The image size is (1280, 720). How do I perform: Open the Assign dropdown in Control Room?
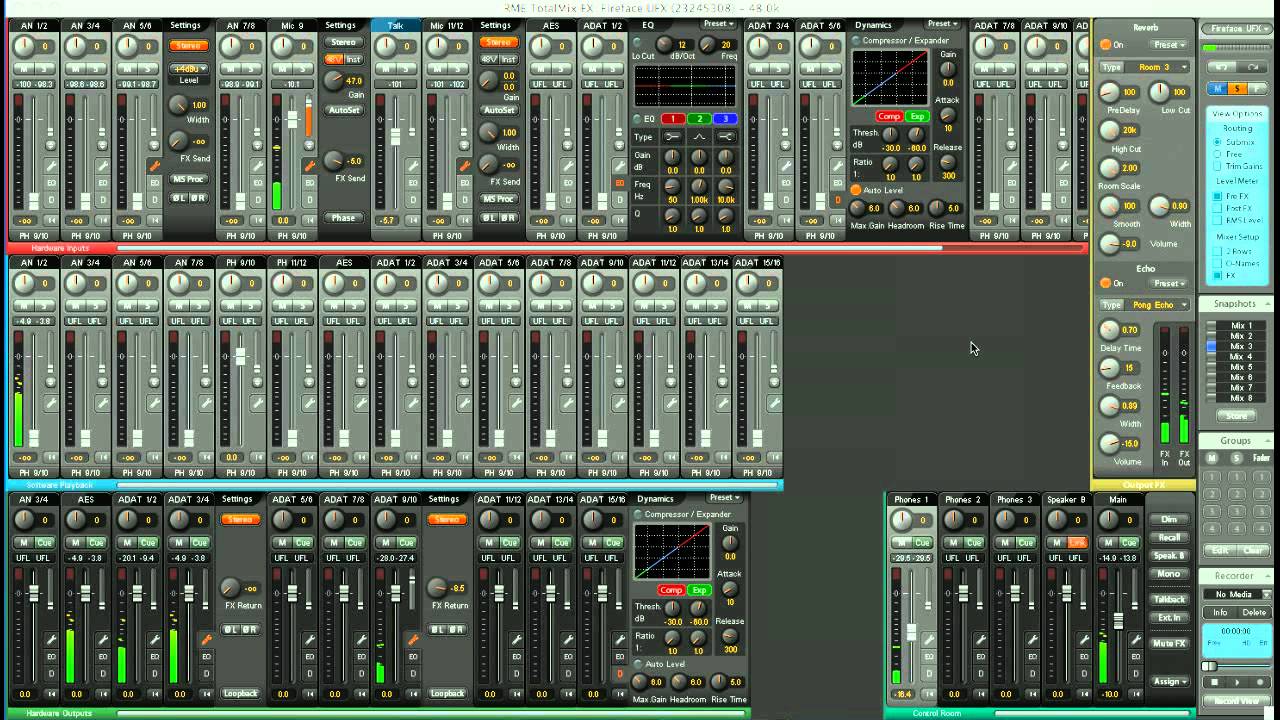click(1169, 682)
